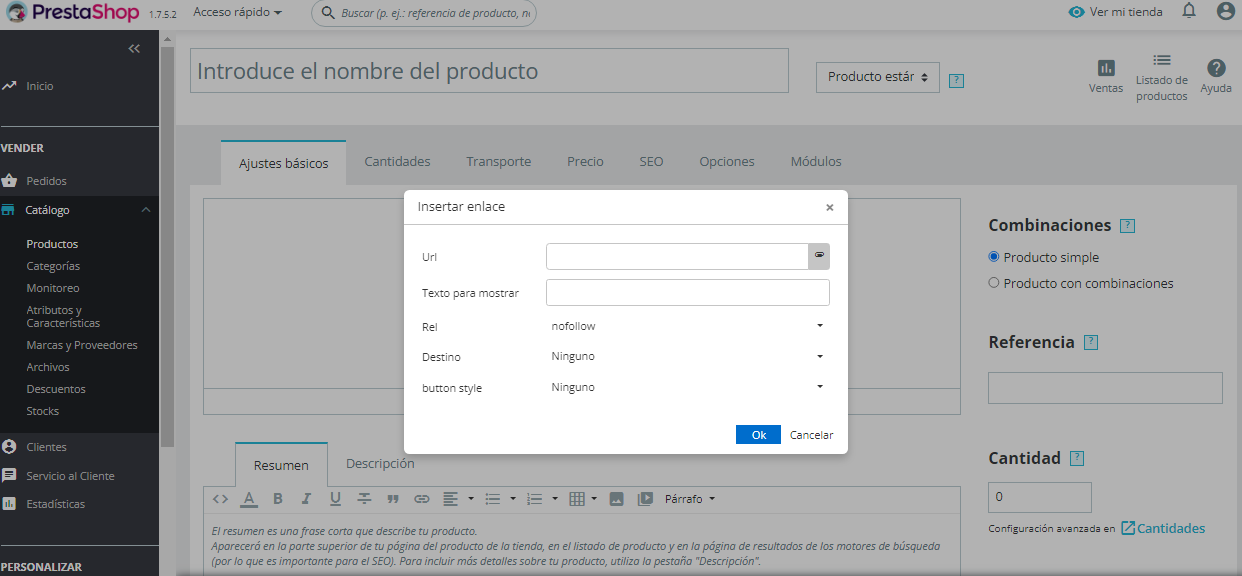Expand bullet list style arrow
The width and height of the screenshot is (1242, 576).
coord(513,498)
